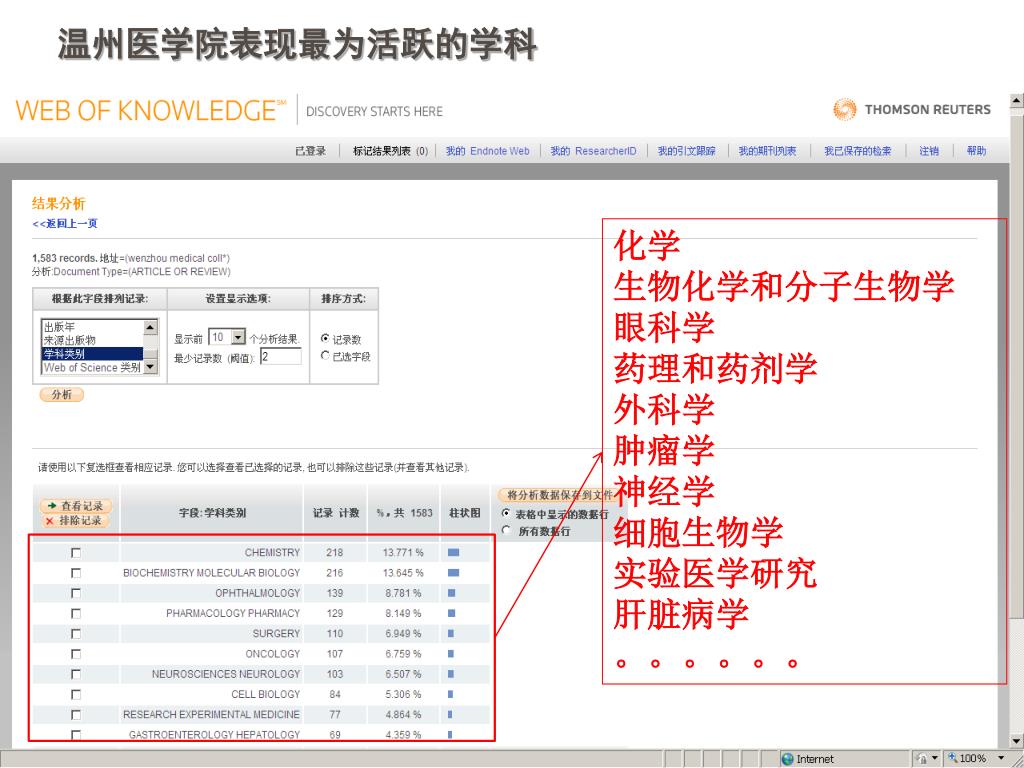
Task: Select 学科类别 in the field list
Action: [92, 353]
